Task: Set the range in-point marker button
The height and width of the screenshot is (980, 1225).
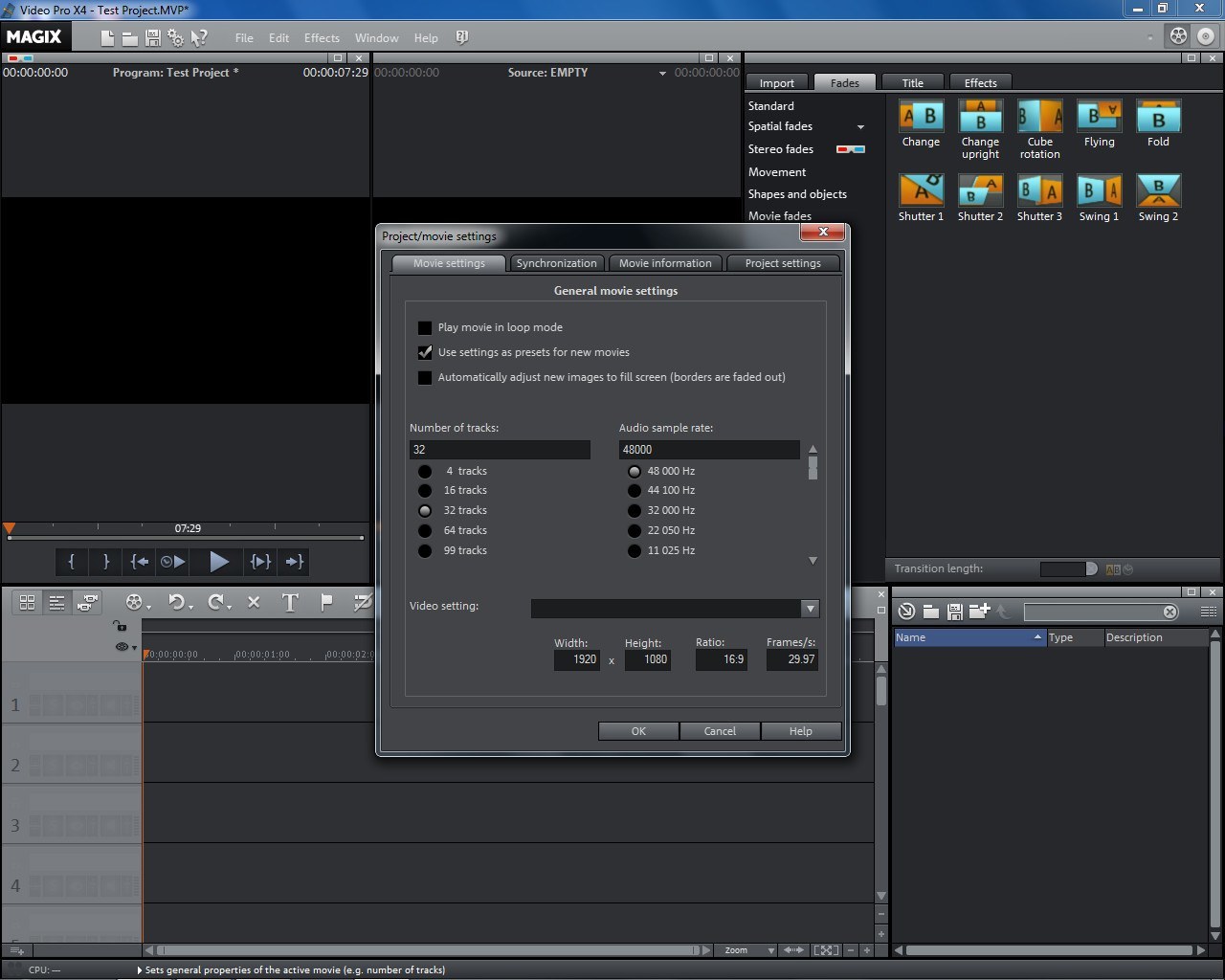Action: pos(71,562)
